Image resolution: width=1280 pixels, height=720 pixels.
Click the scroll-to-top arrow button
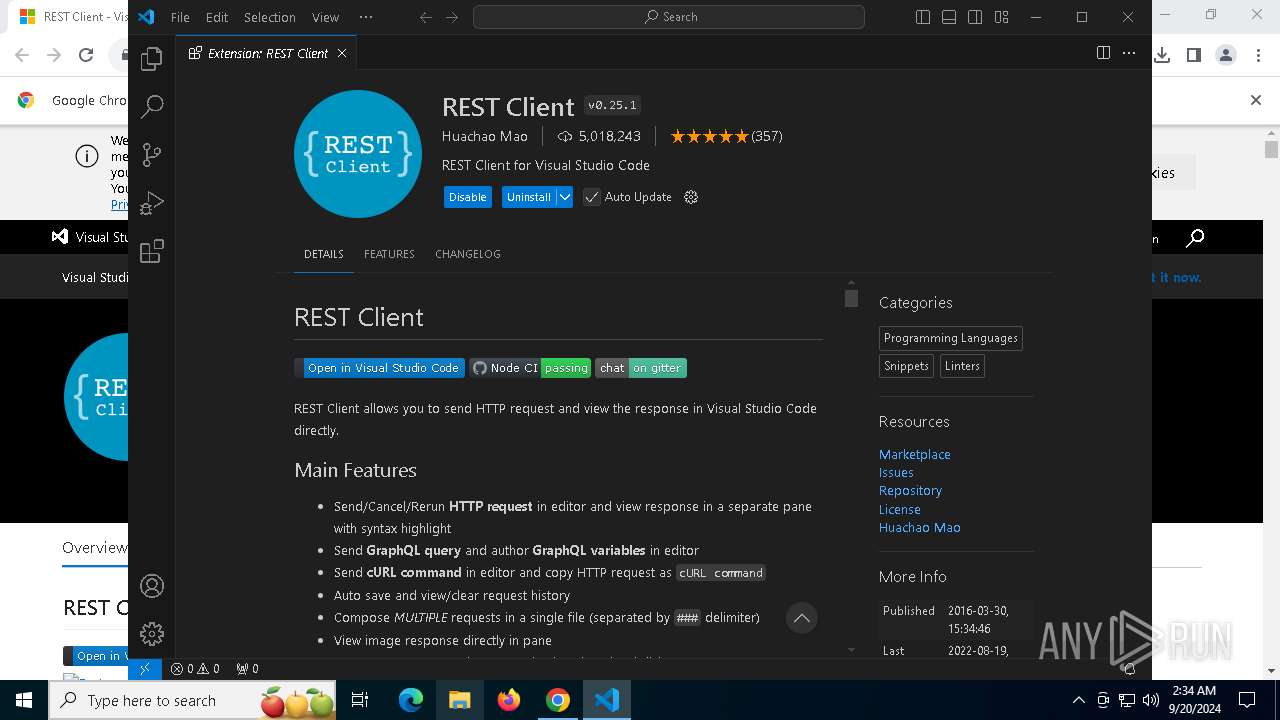click(801, 618)
